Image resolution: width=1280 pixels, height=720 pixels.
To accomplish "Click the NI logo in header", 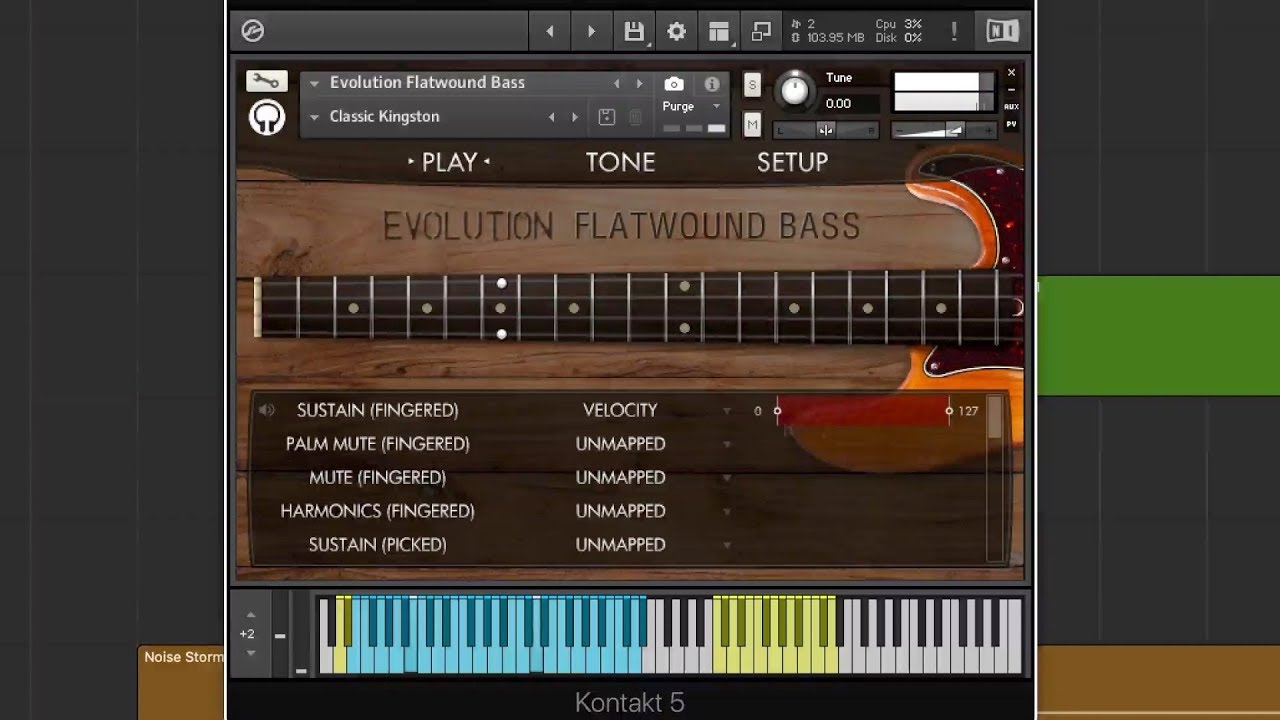I will [x=1003, y=32].
